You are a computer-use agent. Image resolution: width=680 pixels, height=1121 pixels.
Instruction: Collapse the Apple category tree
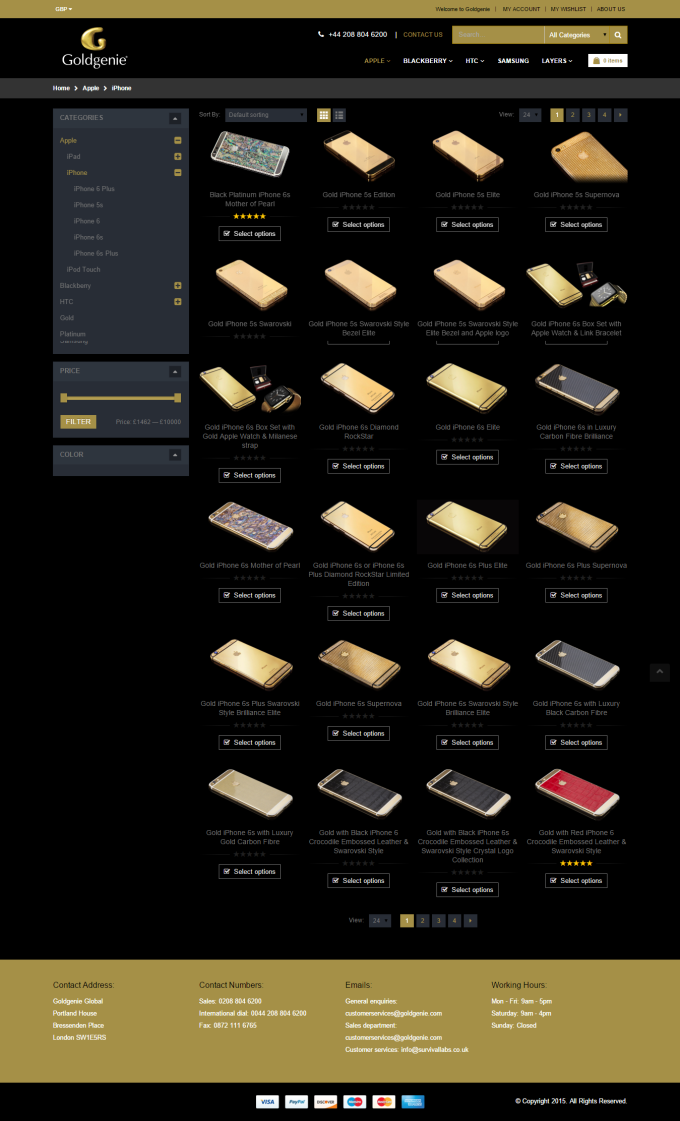point(177,140)
